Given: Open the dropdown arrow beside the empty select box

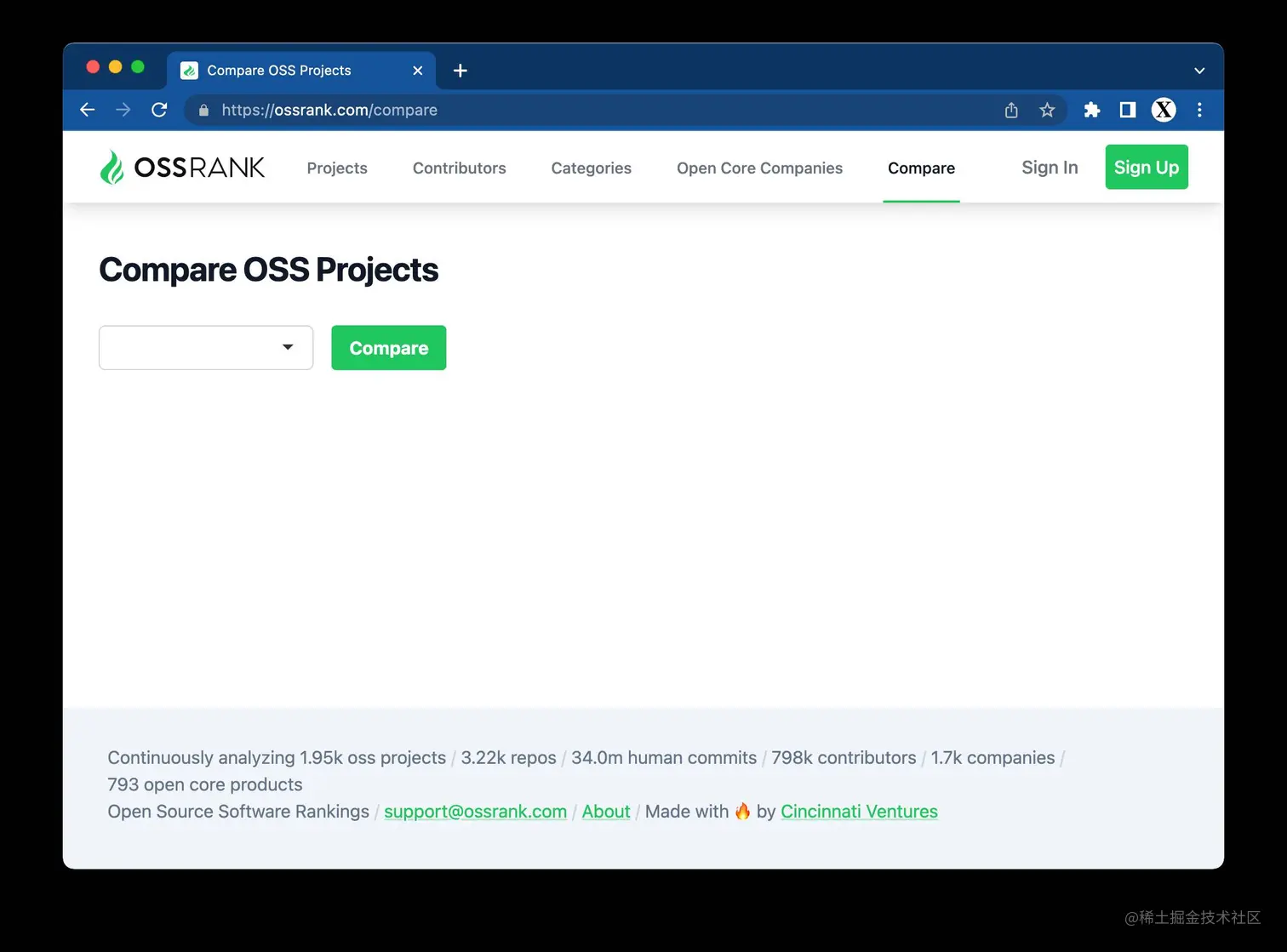Looking at the screenshot, I should (287, 347).
